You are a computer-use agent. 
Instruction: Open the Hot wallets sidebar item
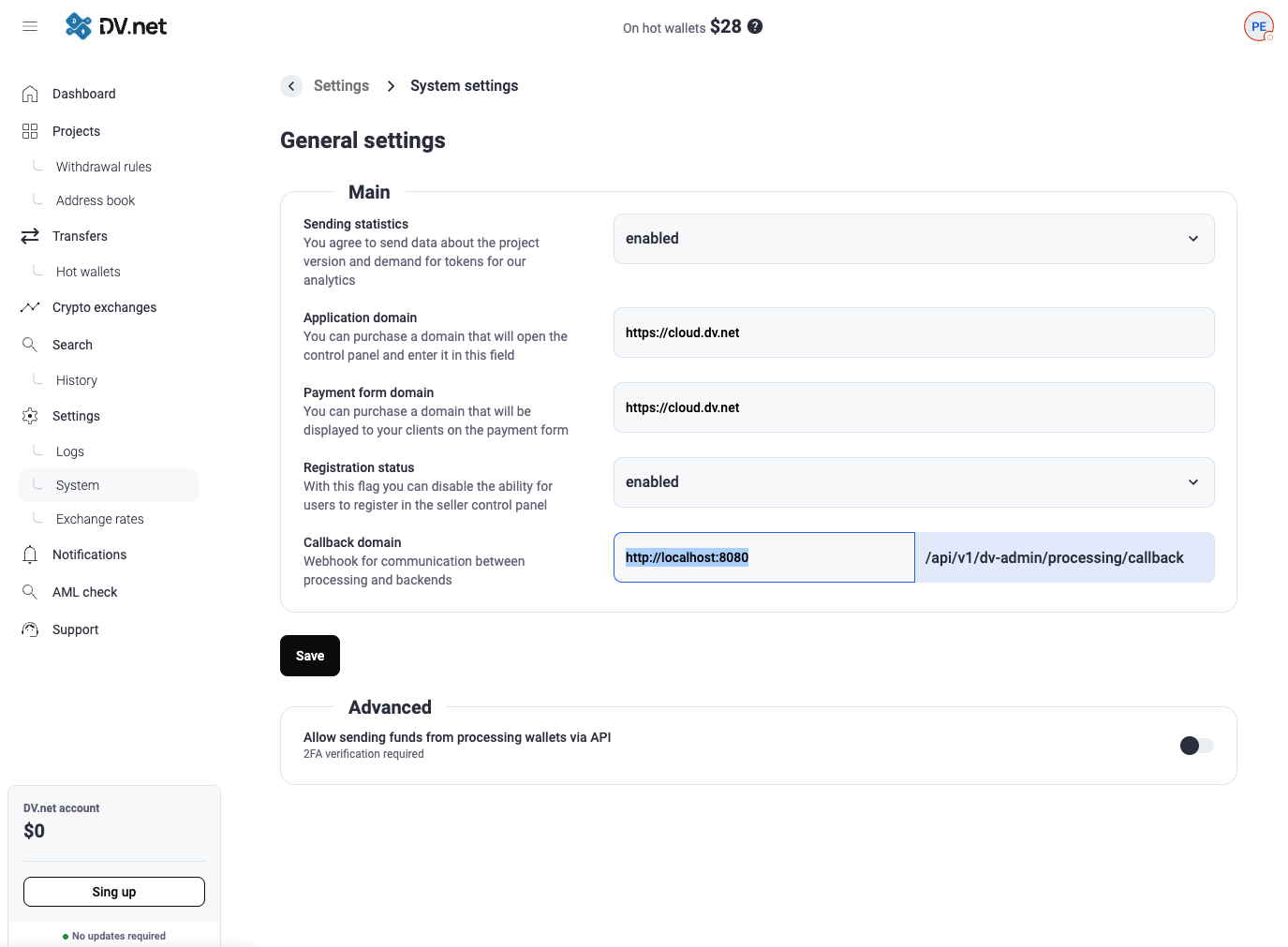[x=88, y=272]
